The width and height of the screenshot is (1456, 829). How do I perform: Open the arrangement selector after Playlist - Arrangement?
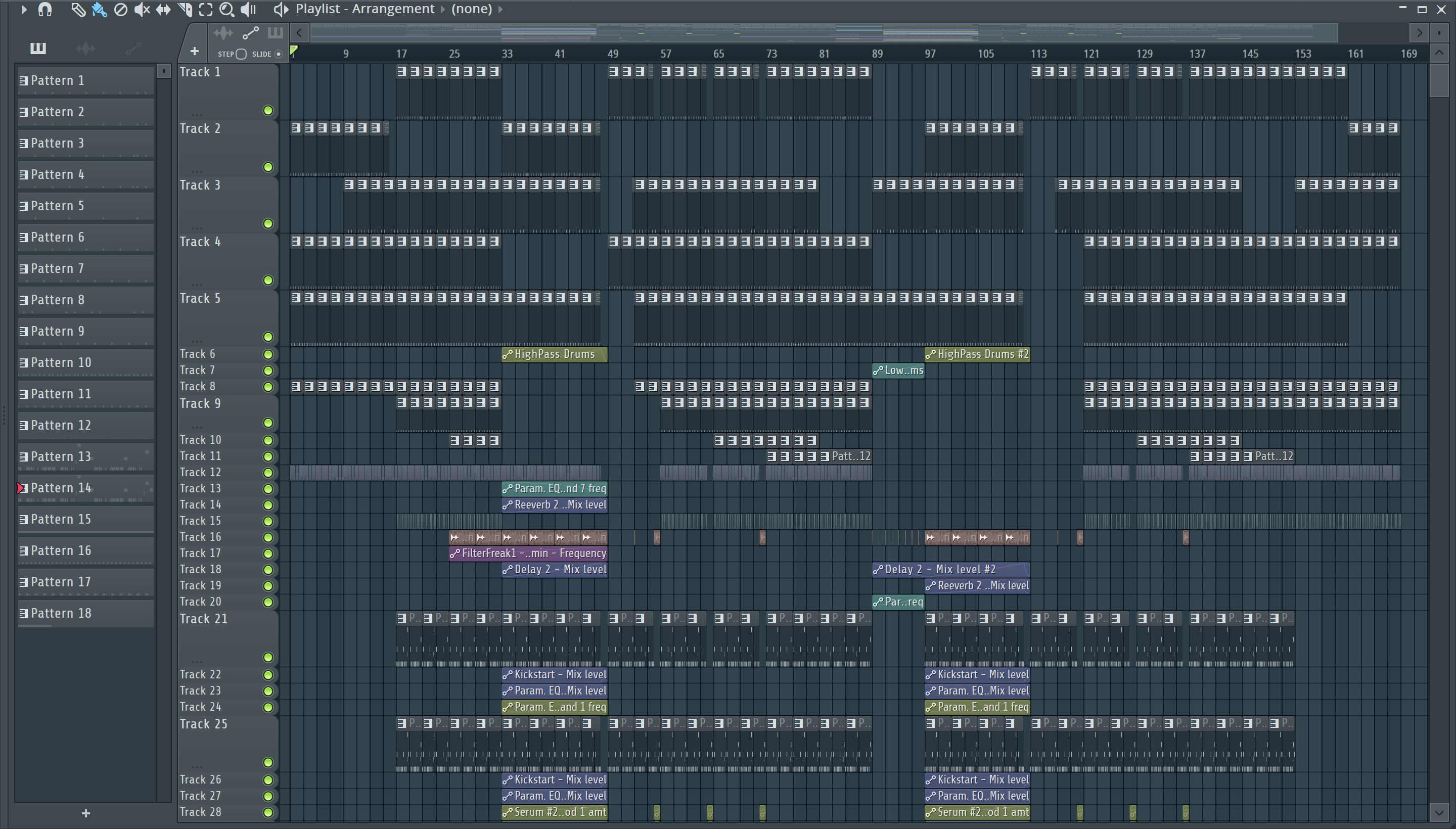(x=442, y=9)
